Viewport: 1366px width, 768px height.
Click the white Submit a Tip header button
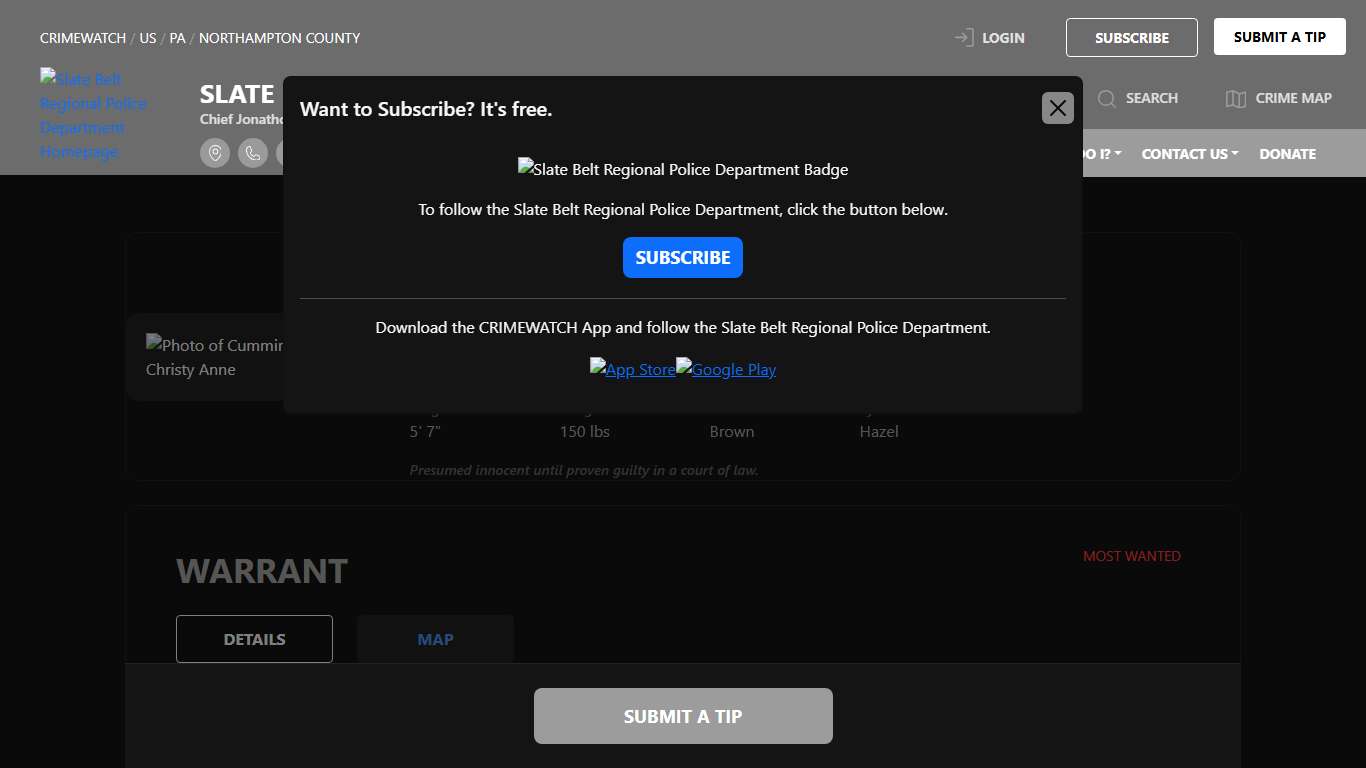1279,37
